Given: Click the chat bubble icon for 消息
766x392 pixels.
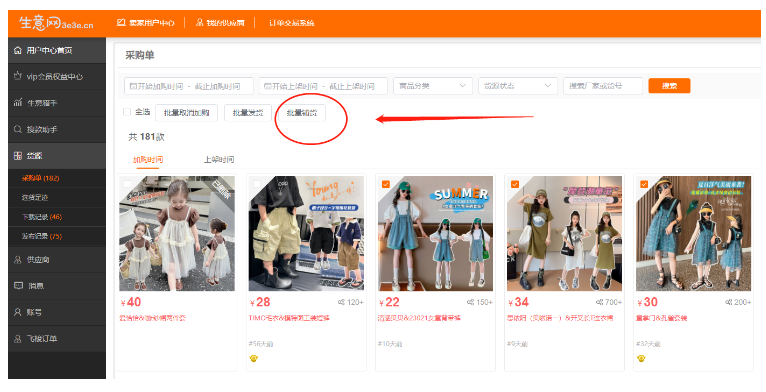Looking at the screenshot, I should (18, 286).
